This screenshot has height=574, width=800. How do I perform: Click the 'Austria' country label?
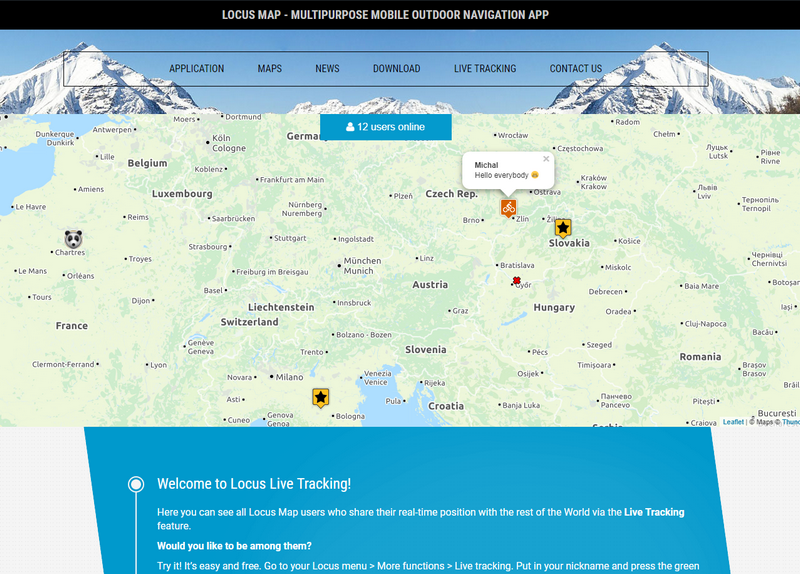[430, 285]
